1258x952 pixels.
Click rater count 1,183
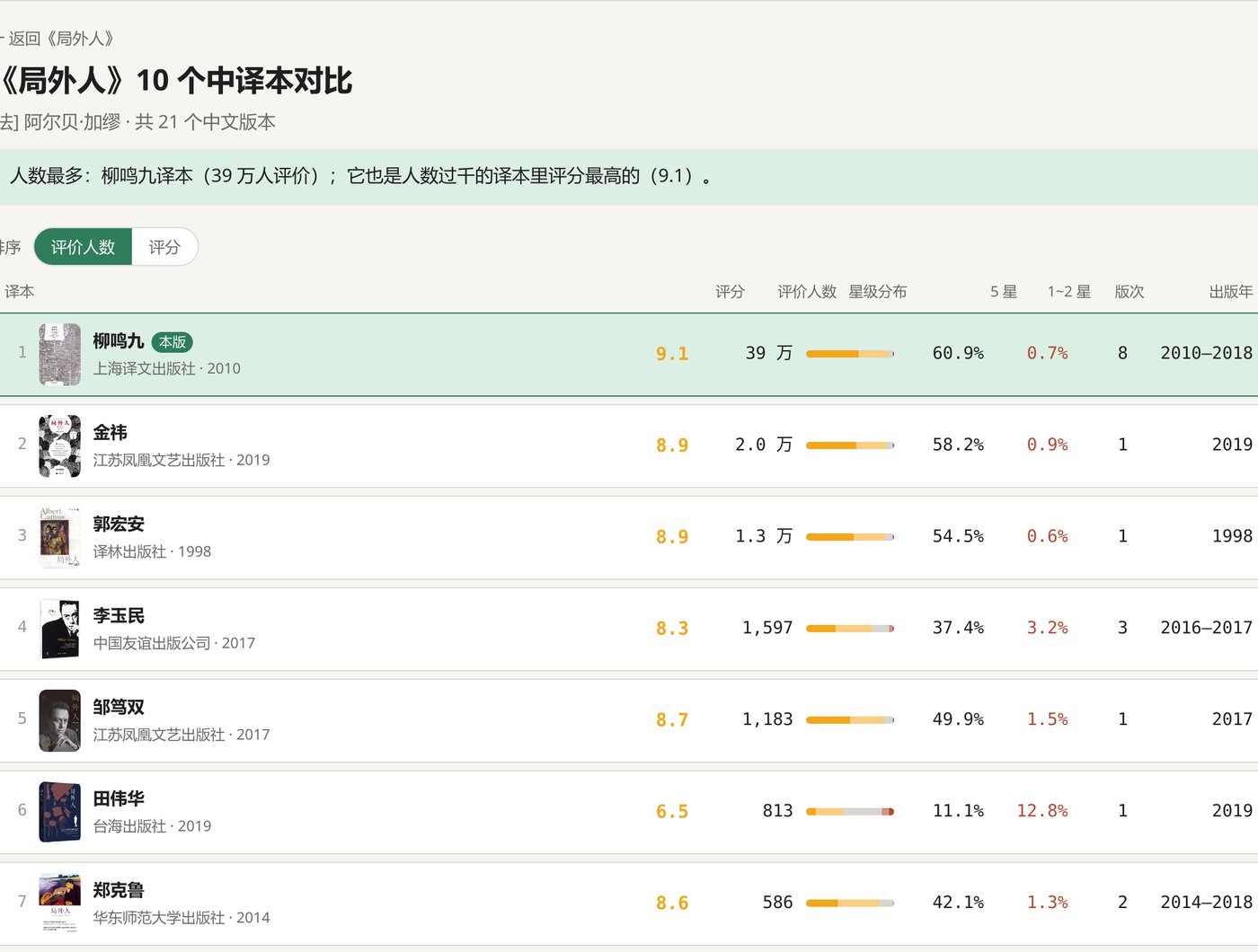pyautogui.click(x=767, y=719)
